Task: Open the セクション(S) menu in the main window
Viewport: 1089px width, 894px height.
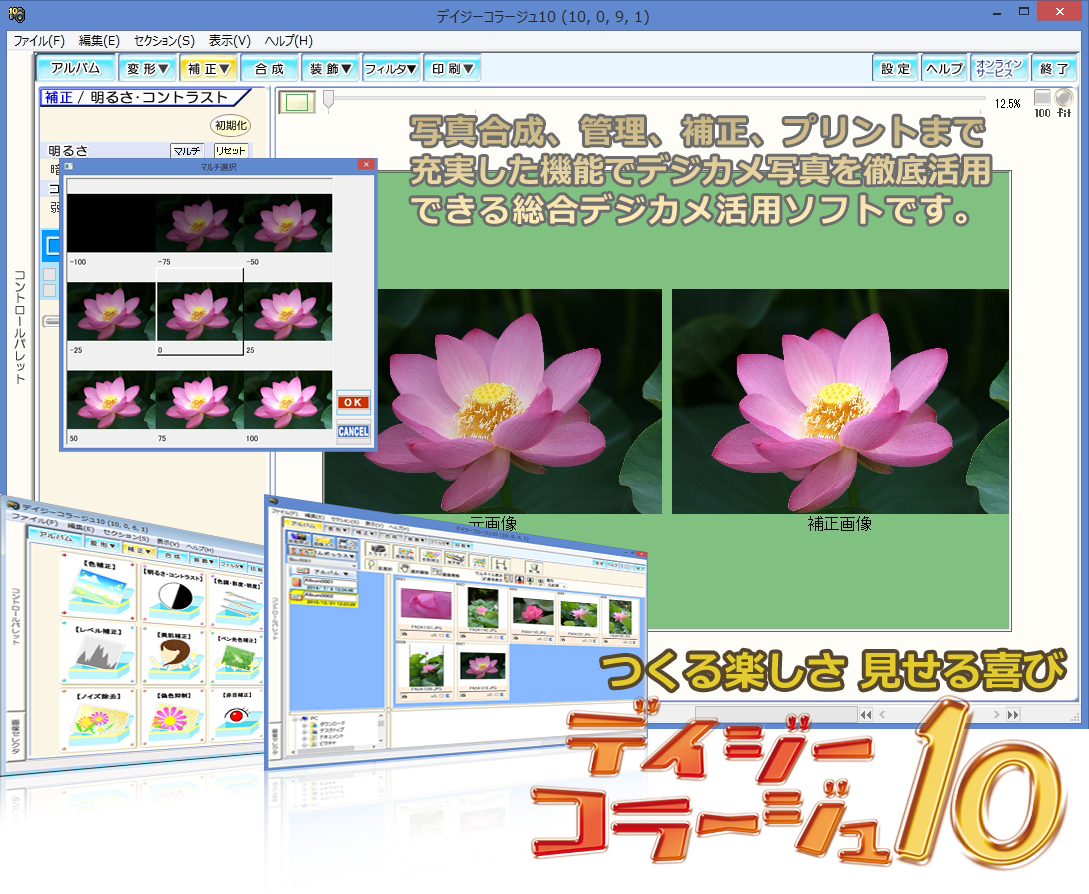Action: click(x=164, y=41)
